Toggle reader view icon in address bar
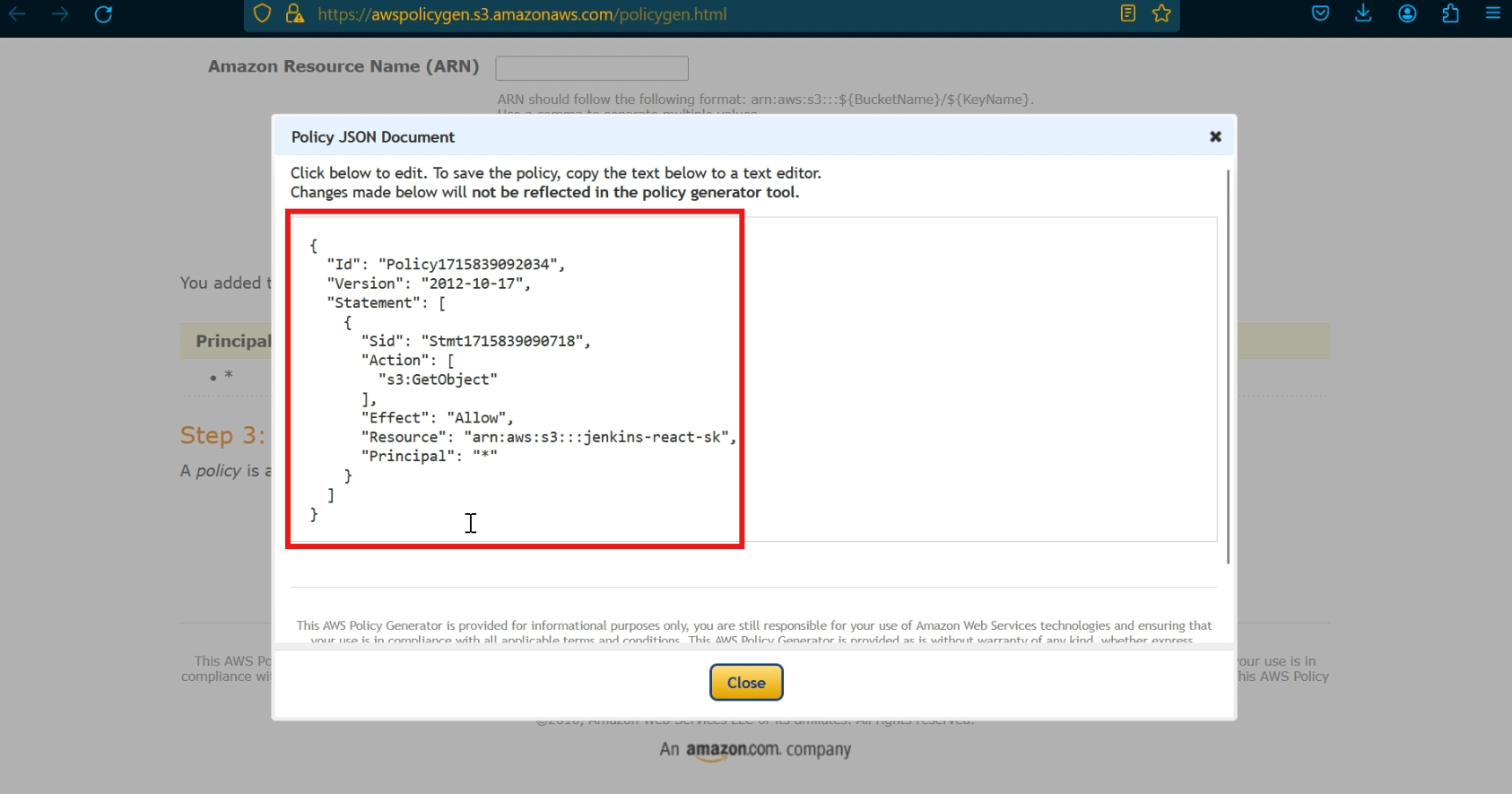1512x794 pixels. tap(1128, 13)
